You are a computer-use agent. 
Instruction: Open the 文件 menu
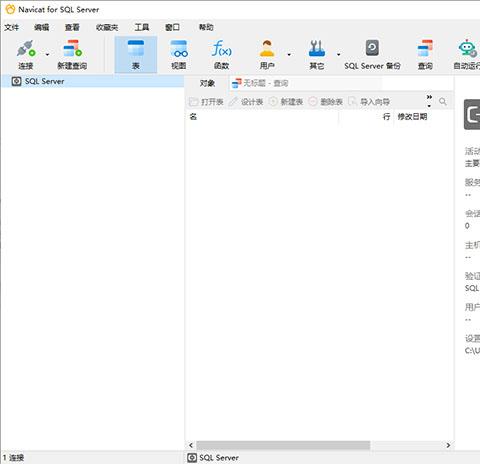pos(11,27)
